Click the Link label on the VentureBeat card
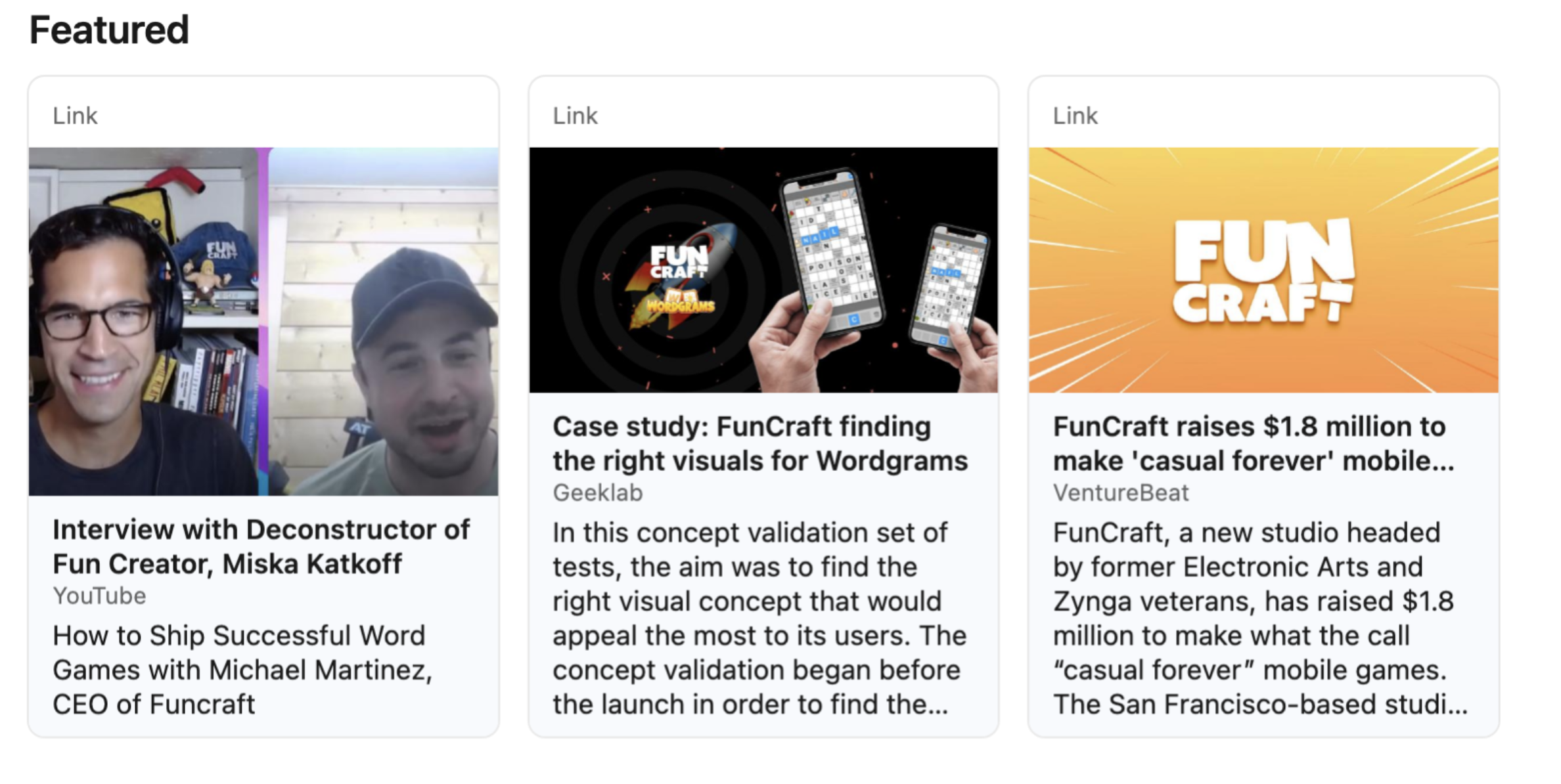 point(1075,116)
